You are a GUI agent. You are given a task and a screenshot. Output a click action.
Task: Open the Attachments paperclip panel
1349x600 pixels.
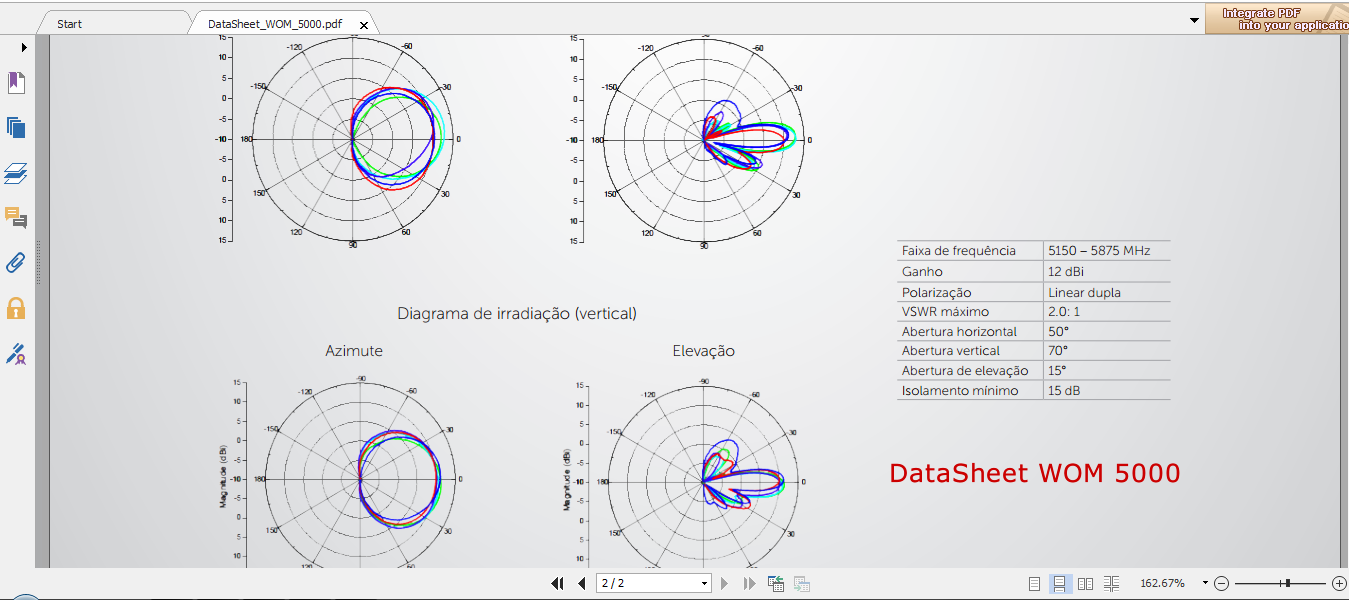pyautogui.click(x=16, y=263)
